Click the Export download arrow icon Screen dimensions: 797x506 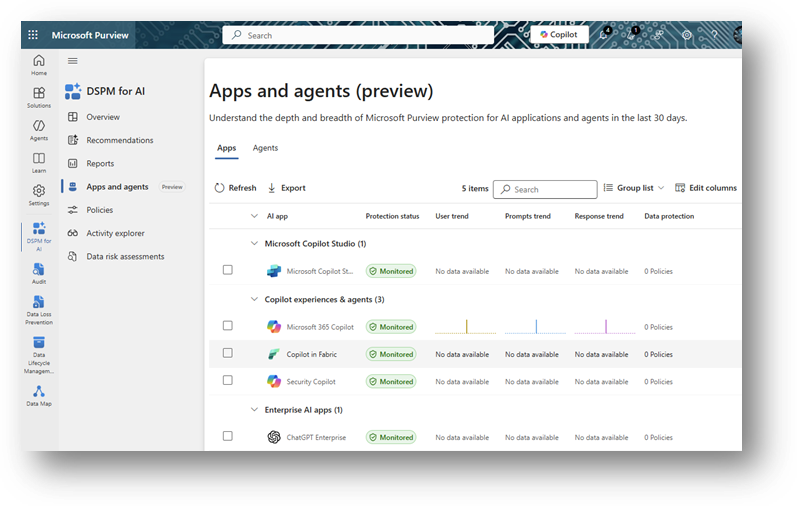coord(271,188)
